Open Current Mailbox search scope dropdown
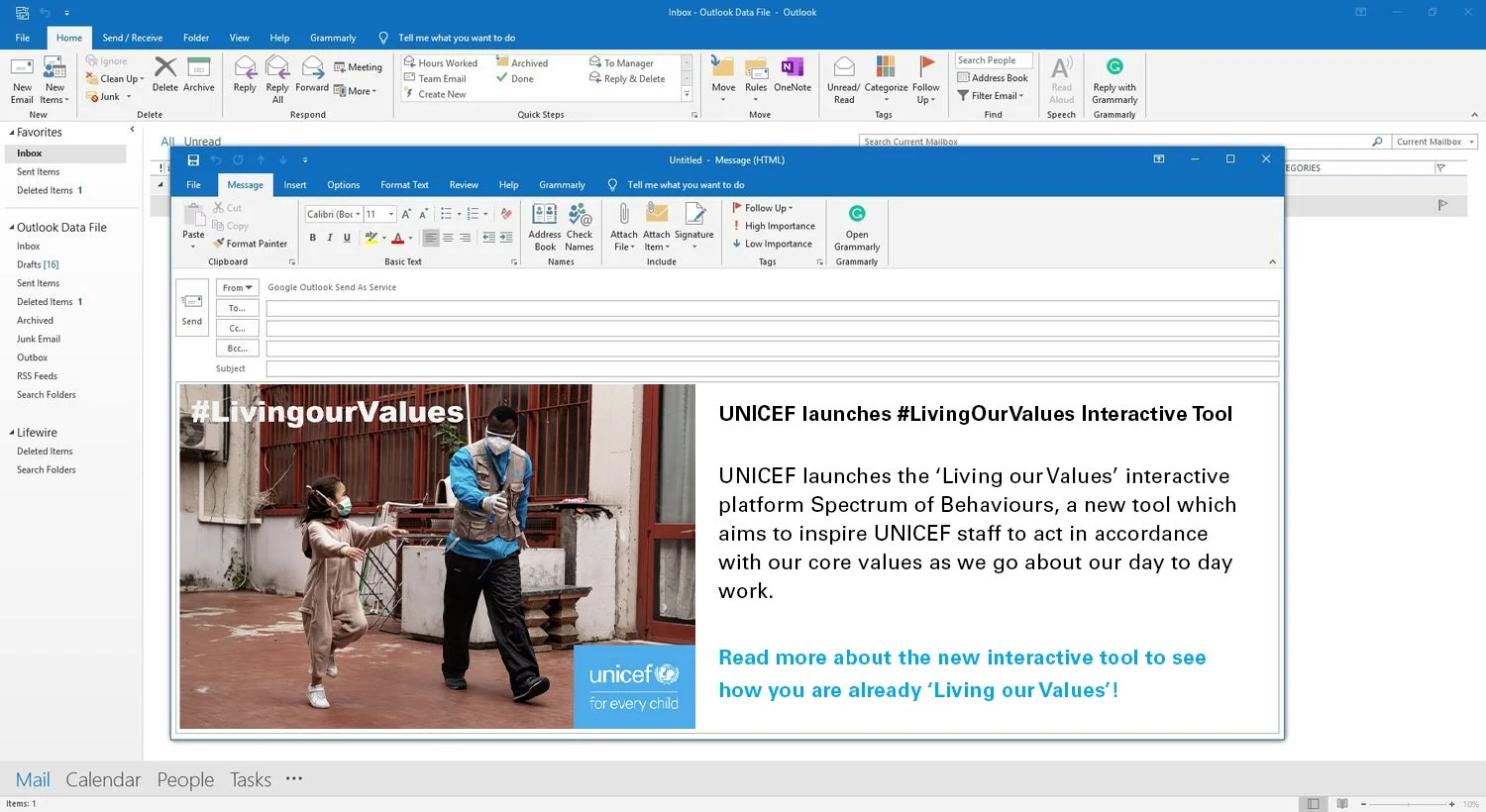The width and height of the screenshot is (1486, 812). [1434, 142]
